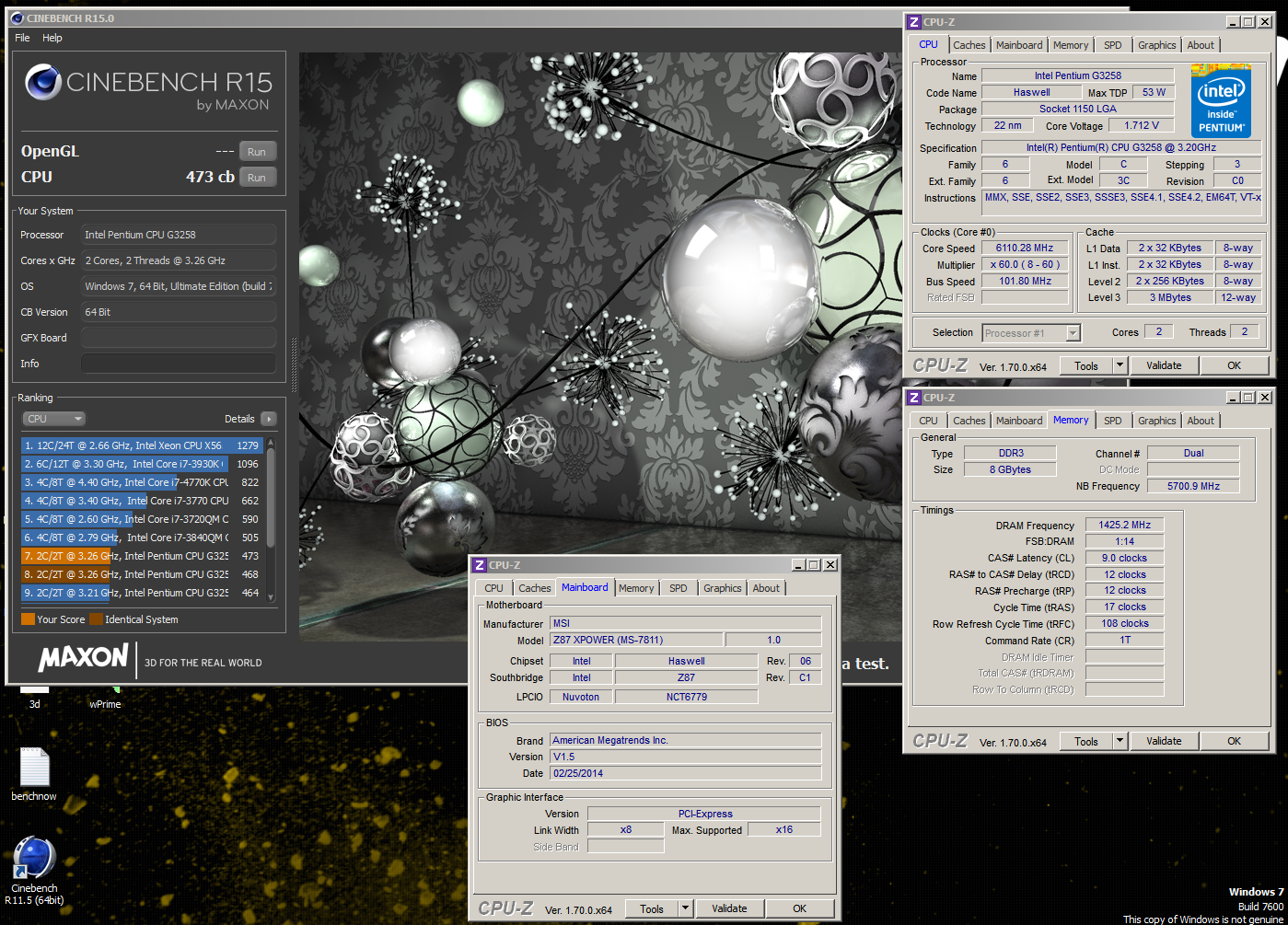Click motherboard model Z87 XPOWER (MS-7811)
This screenshot has width=1288, height=925.
point(636,640)
